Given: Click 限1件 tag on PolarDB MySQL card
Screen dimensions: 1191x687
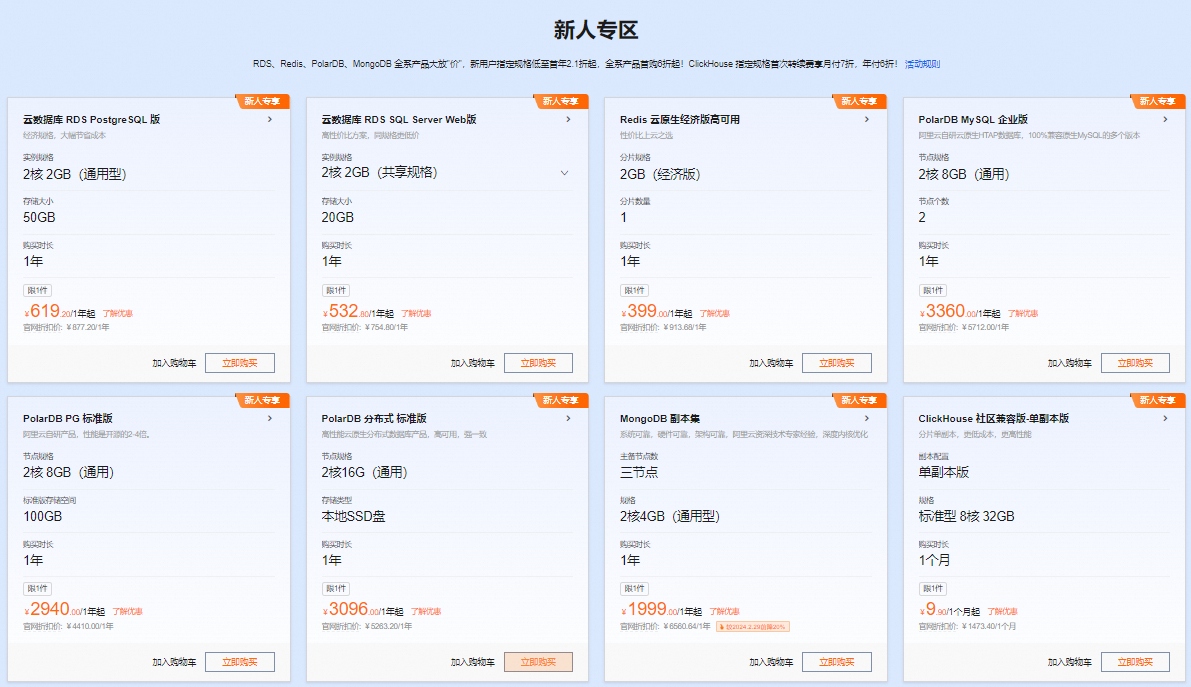Looking at the screenshot, I should [x=933, y=290].
